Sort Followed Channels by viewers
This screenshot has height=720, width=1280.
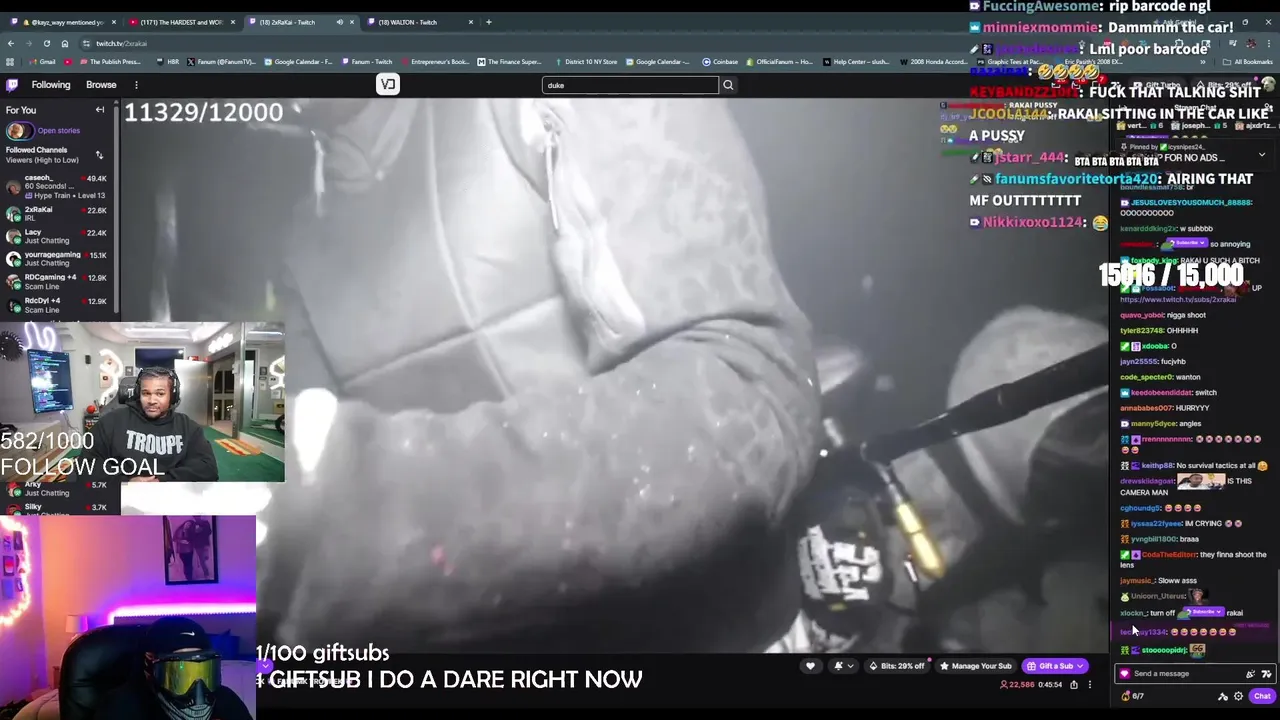click(x=99, y=155)
